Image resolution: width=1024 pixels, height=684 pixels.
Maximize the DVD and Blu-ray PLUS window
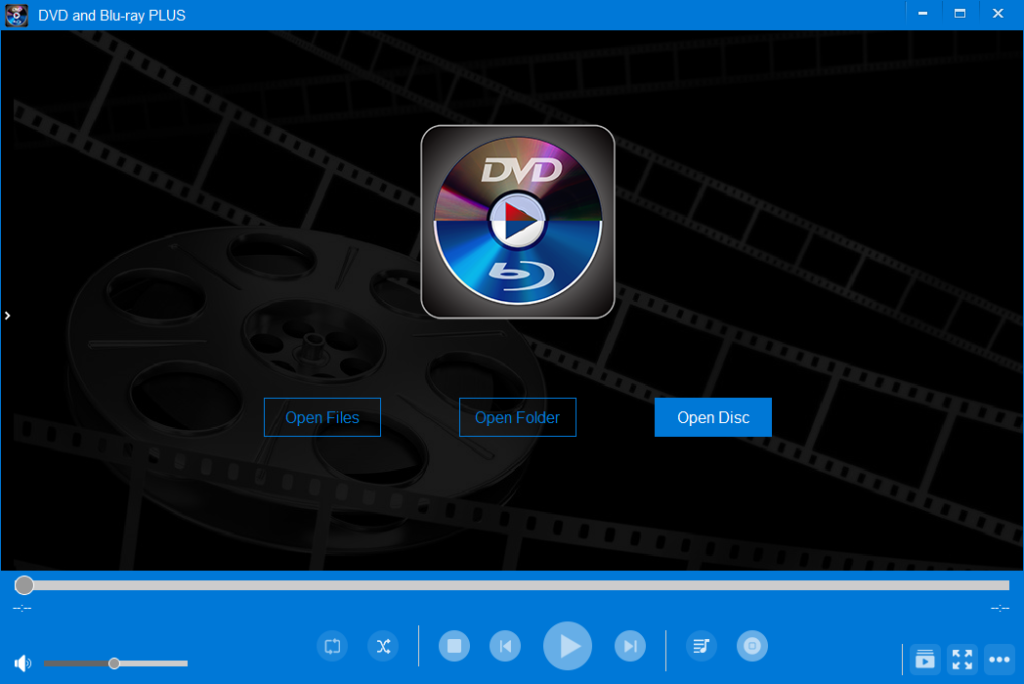[960, 14]
